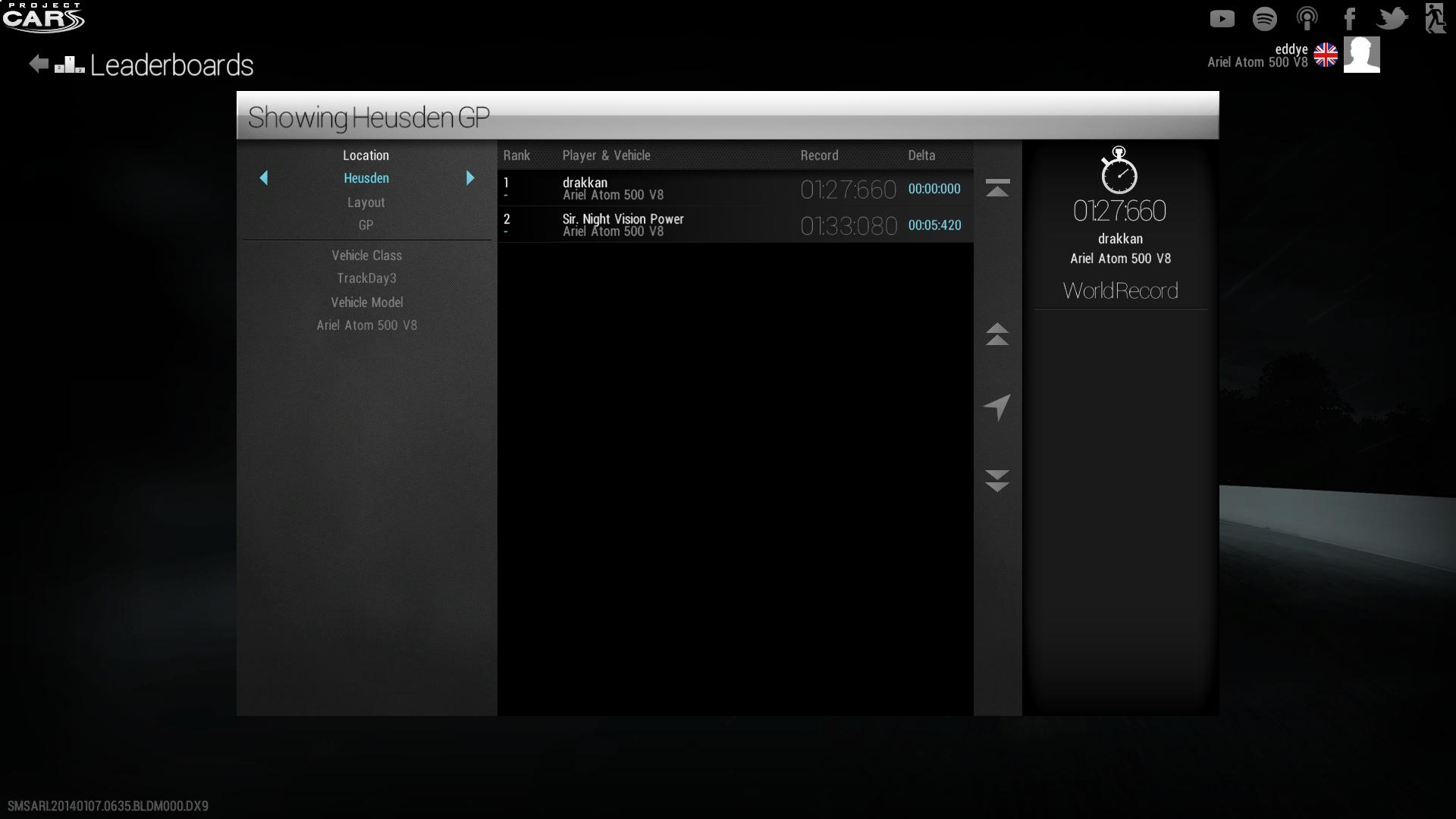Jump to top of leaderboard
Screen dimensions: 1456x819
point(997,188)
